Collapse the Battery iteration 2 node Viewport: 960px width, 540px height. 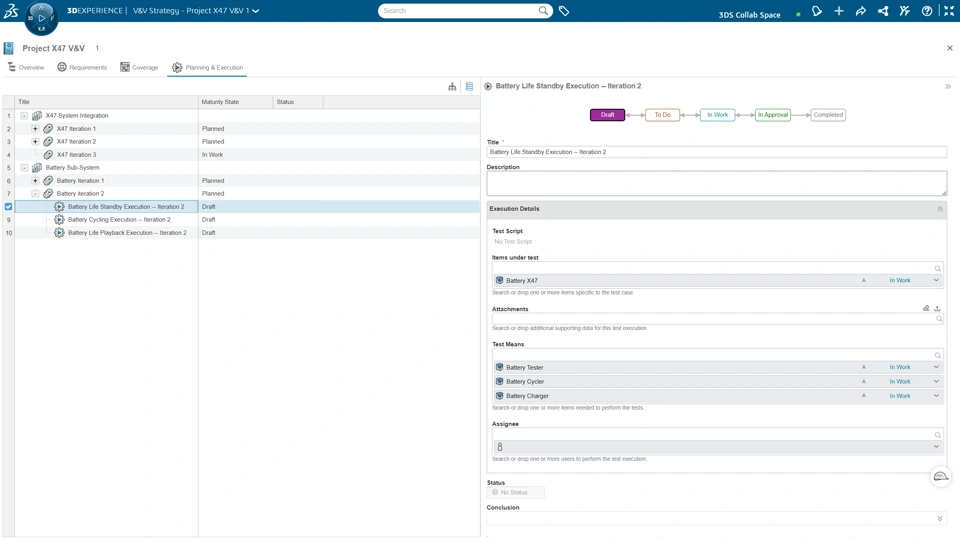(35, 193)
